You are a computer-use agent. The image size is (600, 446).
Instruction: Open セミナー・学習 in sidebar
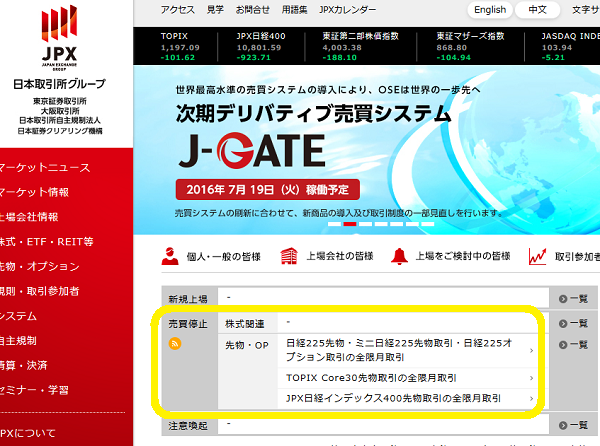[34, 390]
